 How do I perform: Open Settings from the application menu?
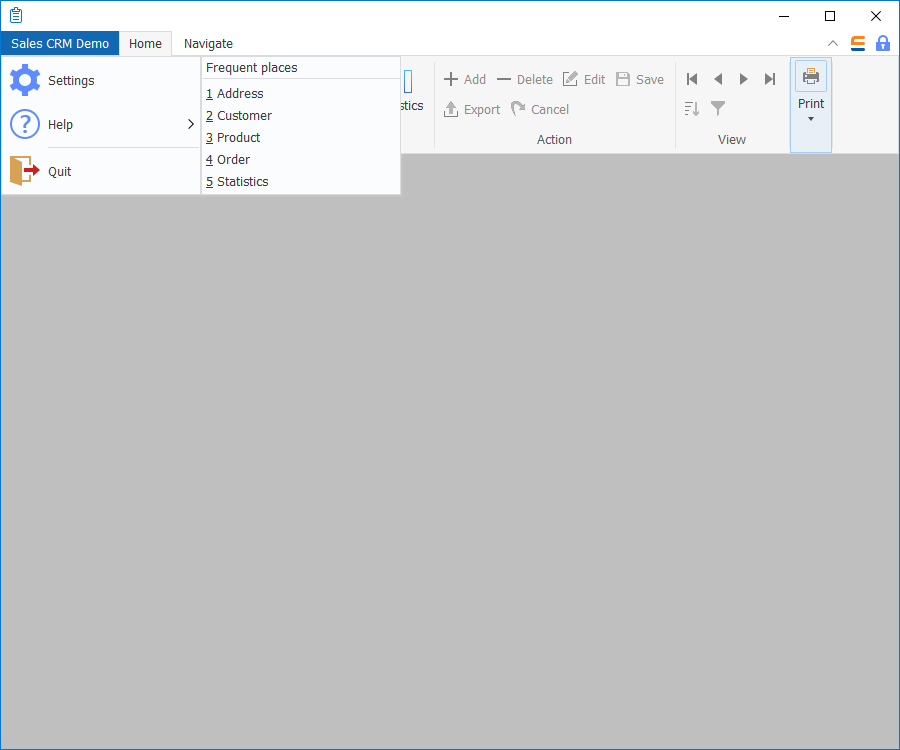tap(101, 80)
